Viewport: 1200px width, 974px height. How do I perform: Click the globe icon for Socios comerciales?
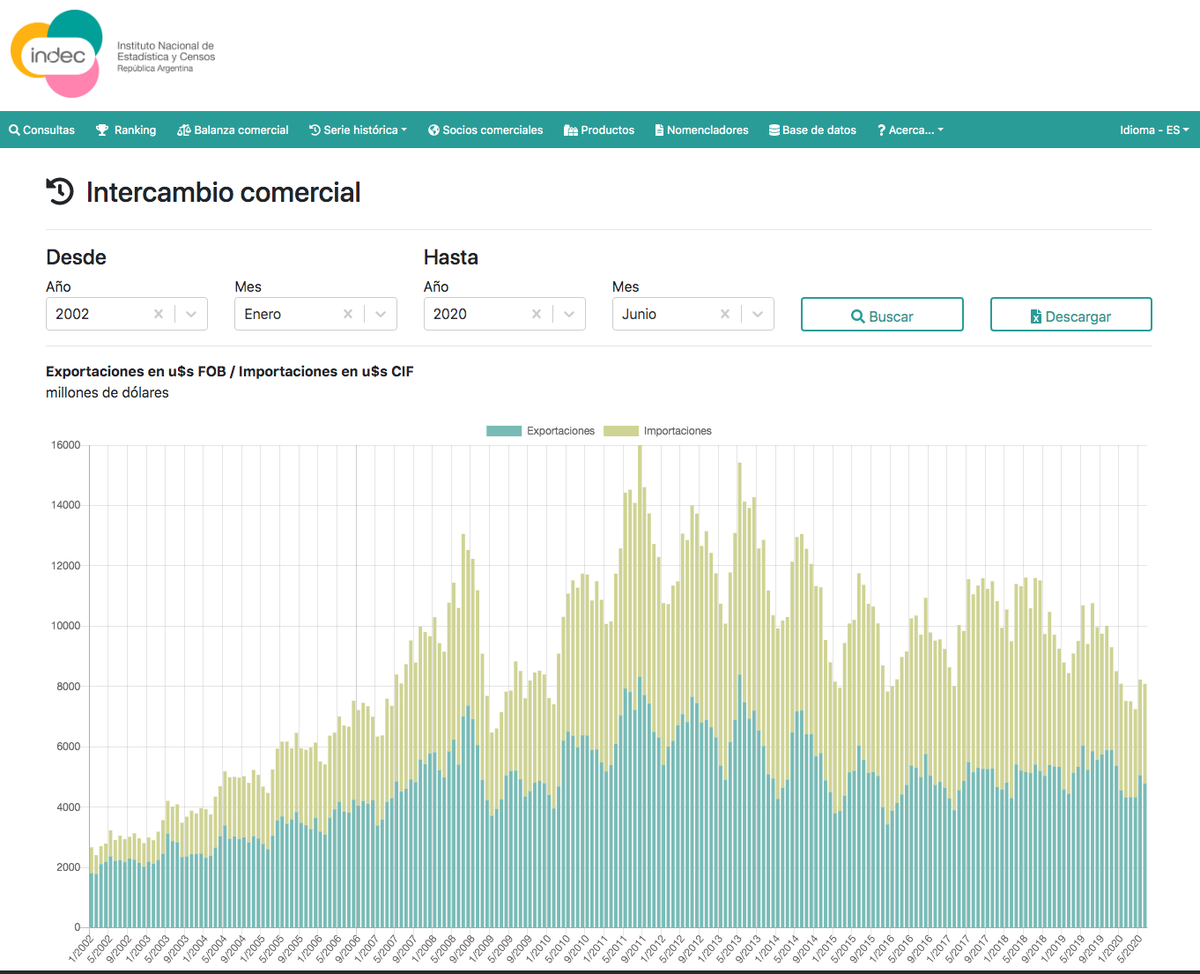(x=434, y=130)
